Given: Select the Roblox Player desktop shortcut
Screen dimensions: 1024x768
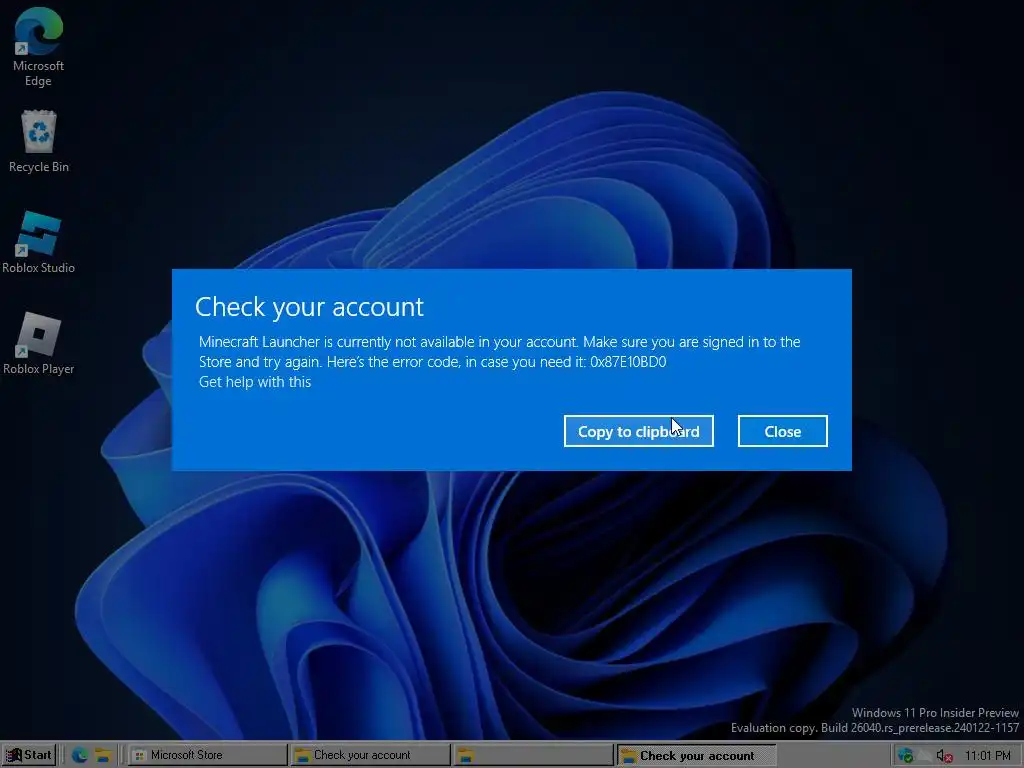Looking at the screenshot, I should click(x=39, y=344).
